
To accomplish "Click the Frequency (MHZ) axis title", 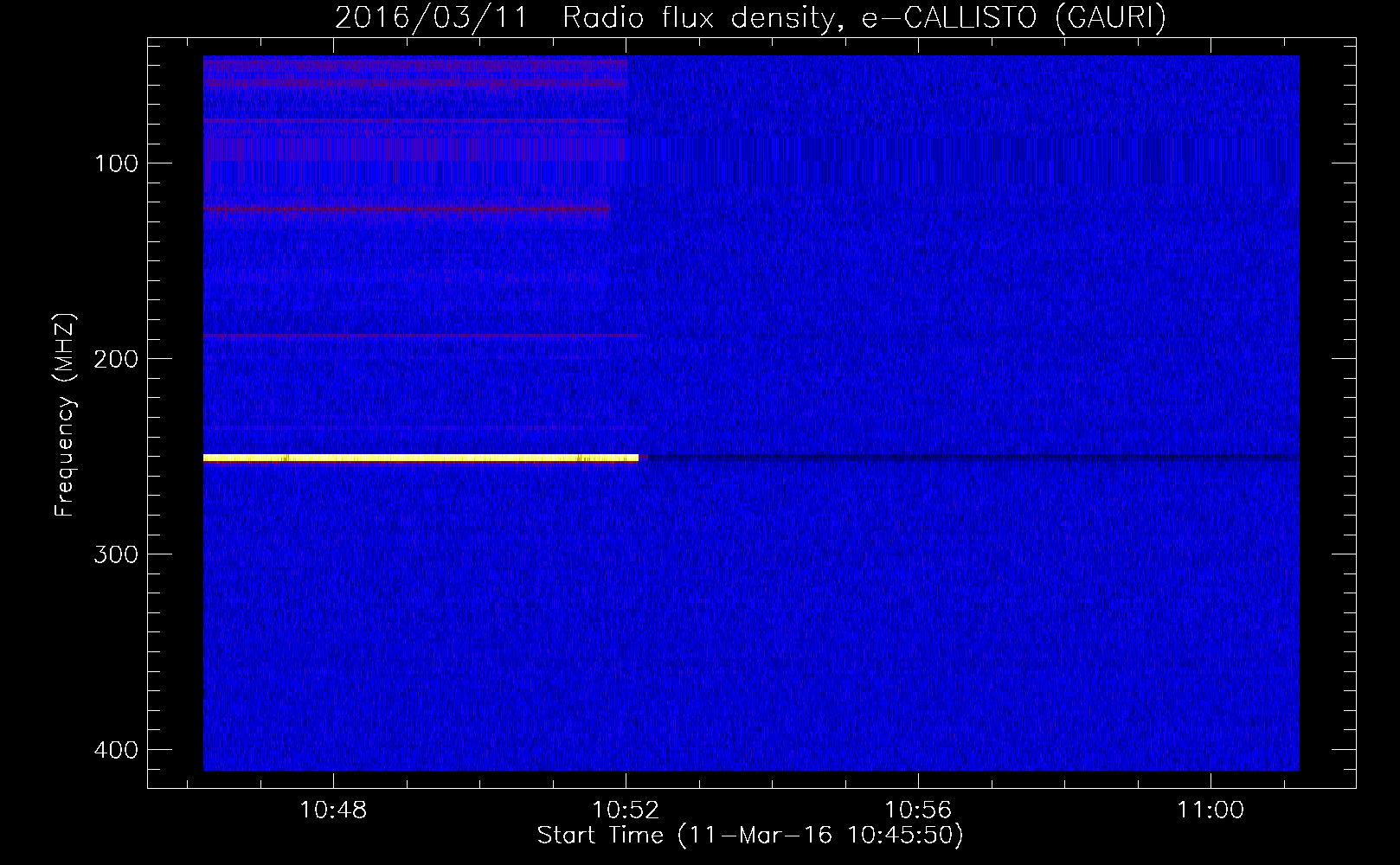I will 65,414.
